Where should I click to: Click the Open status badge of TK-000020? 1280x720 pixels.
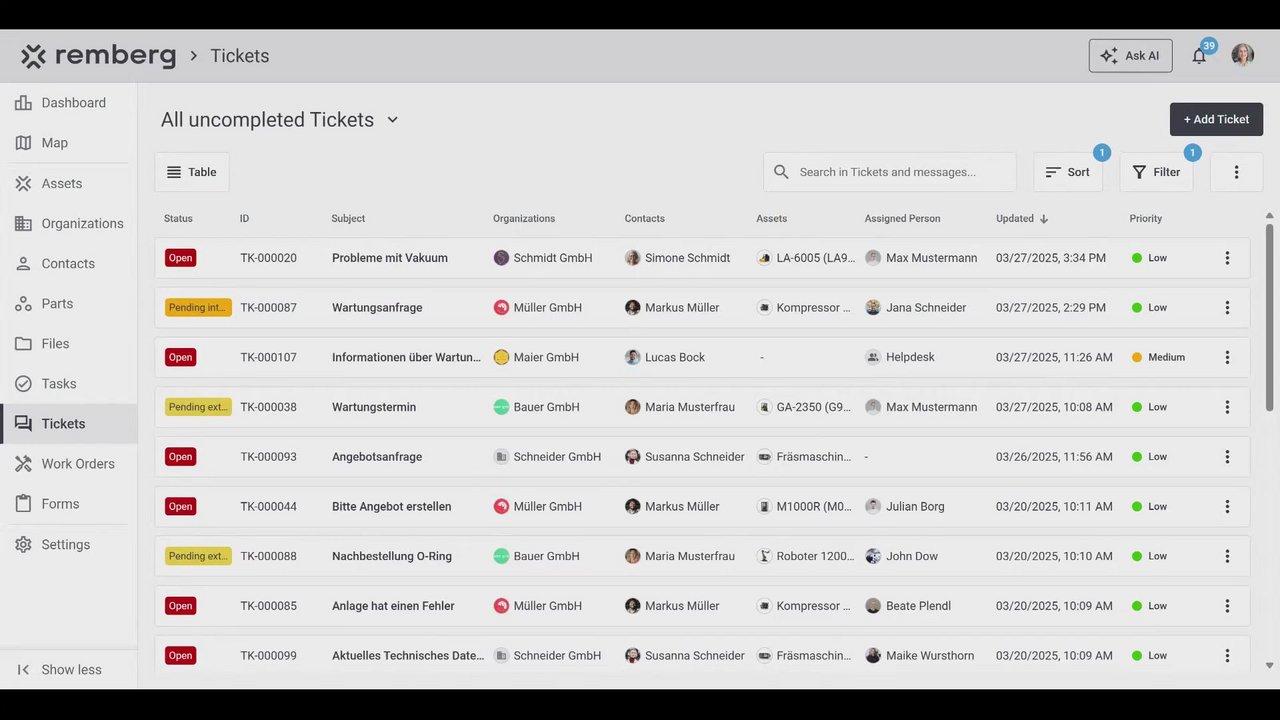[180, 258]
